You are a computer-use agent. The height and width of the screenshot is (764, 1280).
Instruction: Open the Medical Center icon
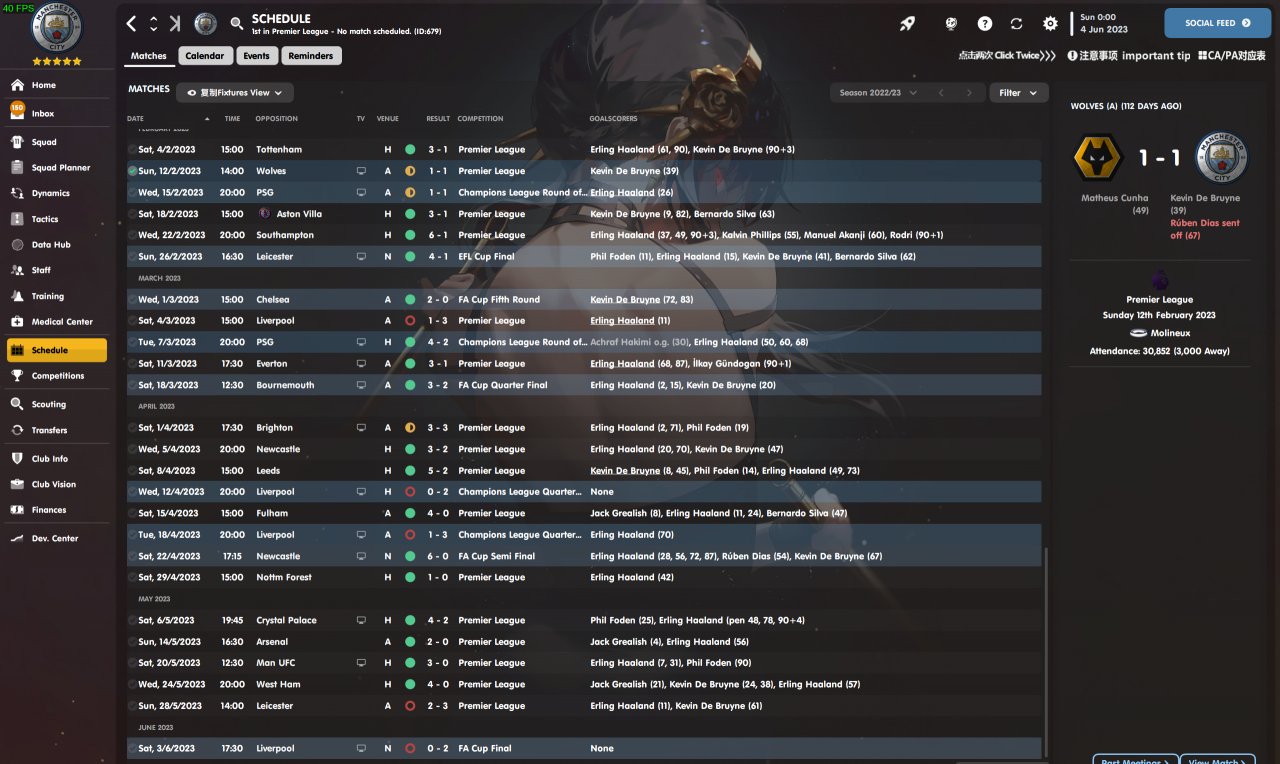click(x=17, y=322)
